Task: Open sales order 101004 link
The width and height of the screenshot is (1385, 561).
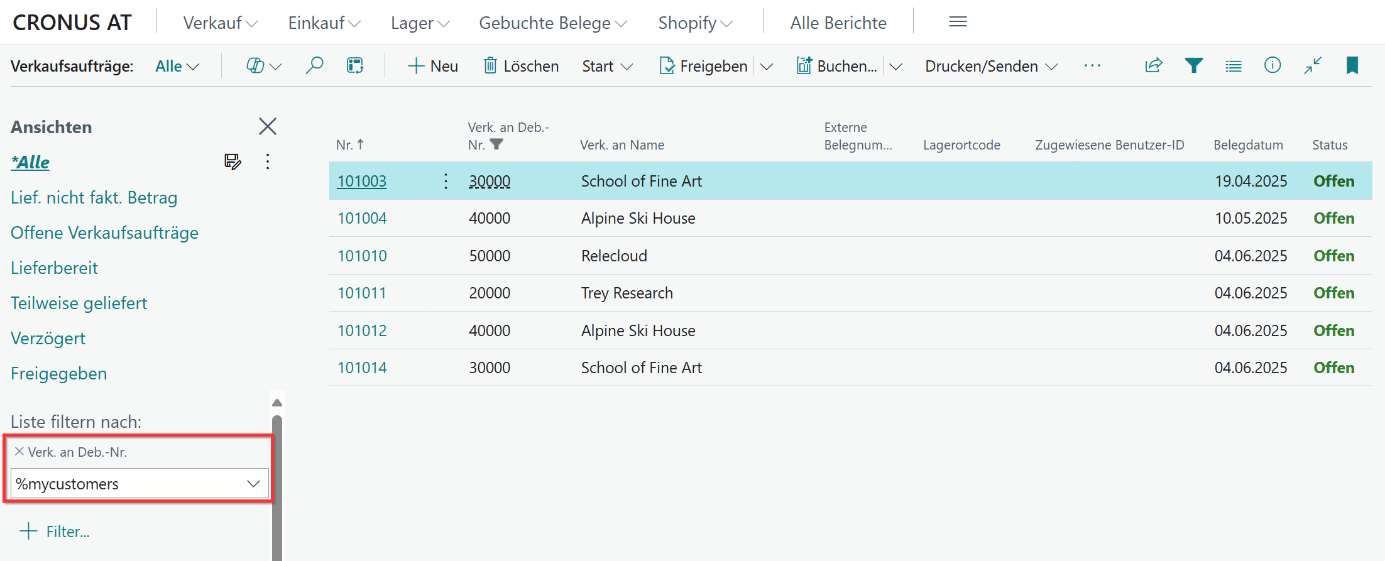Action: pyautogui.click(x=362, y=218)
